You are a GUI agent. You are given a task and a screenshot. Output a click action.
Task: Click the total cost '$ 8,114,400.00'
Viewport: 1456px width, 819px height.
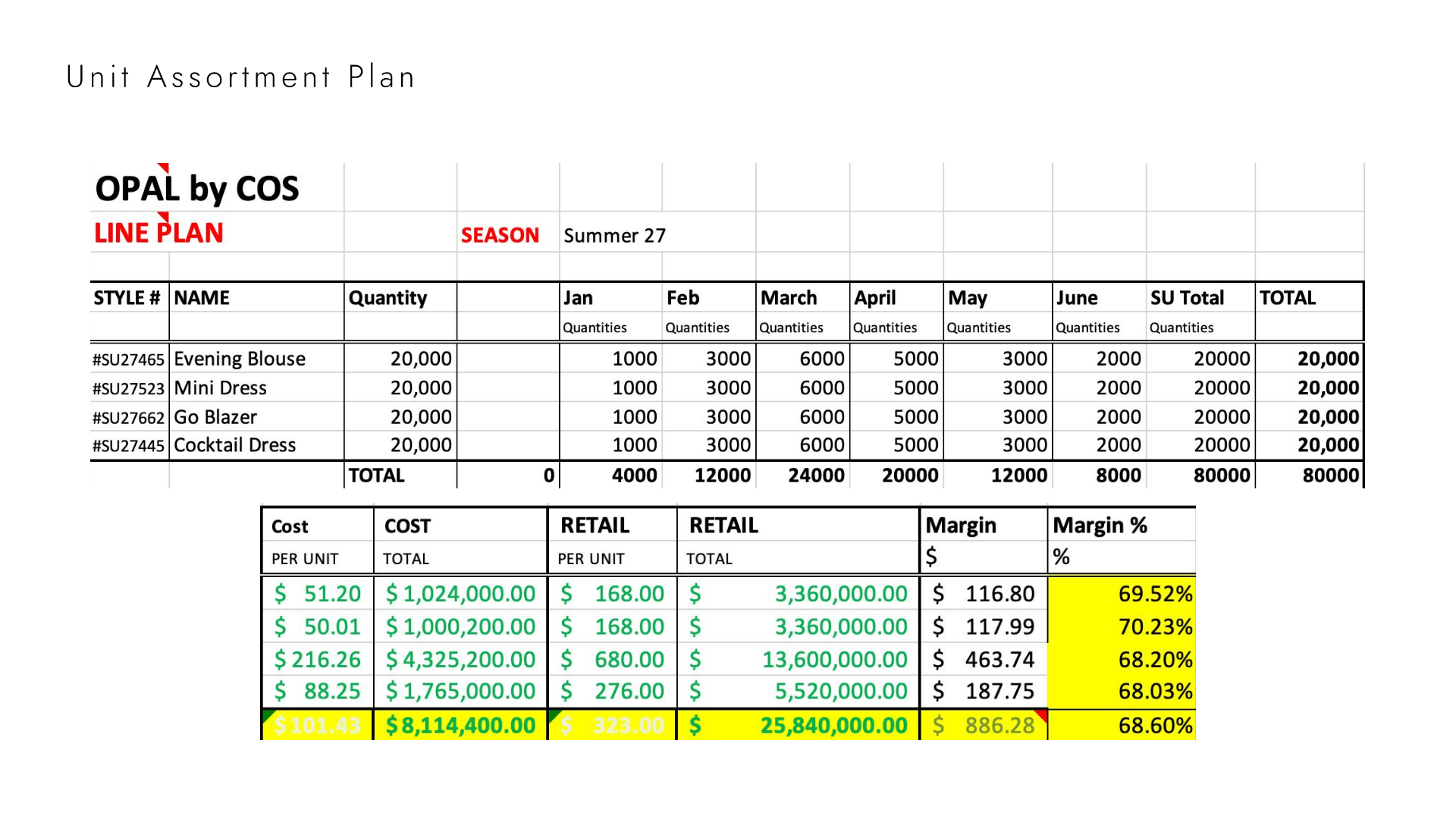[x=460, y=726]
